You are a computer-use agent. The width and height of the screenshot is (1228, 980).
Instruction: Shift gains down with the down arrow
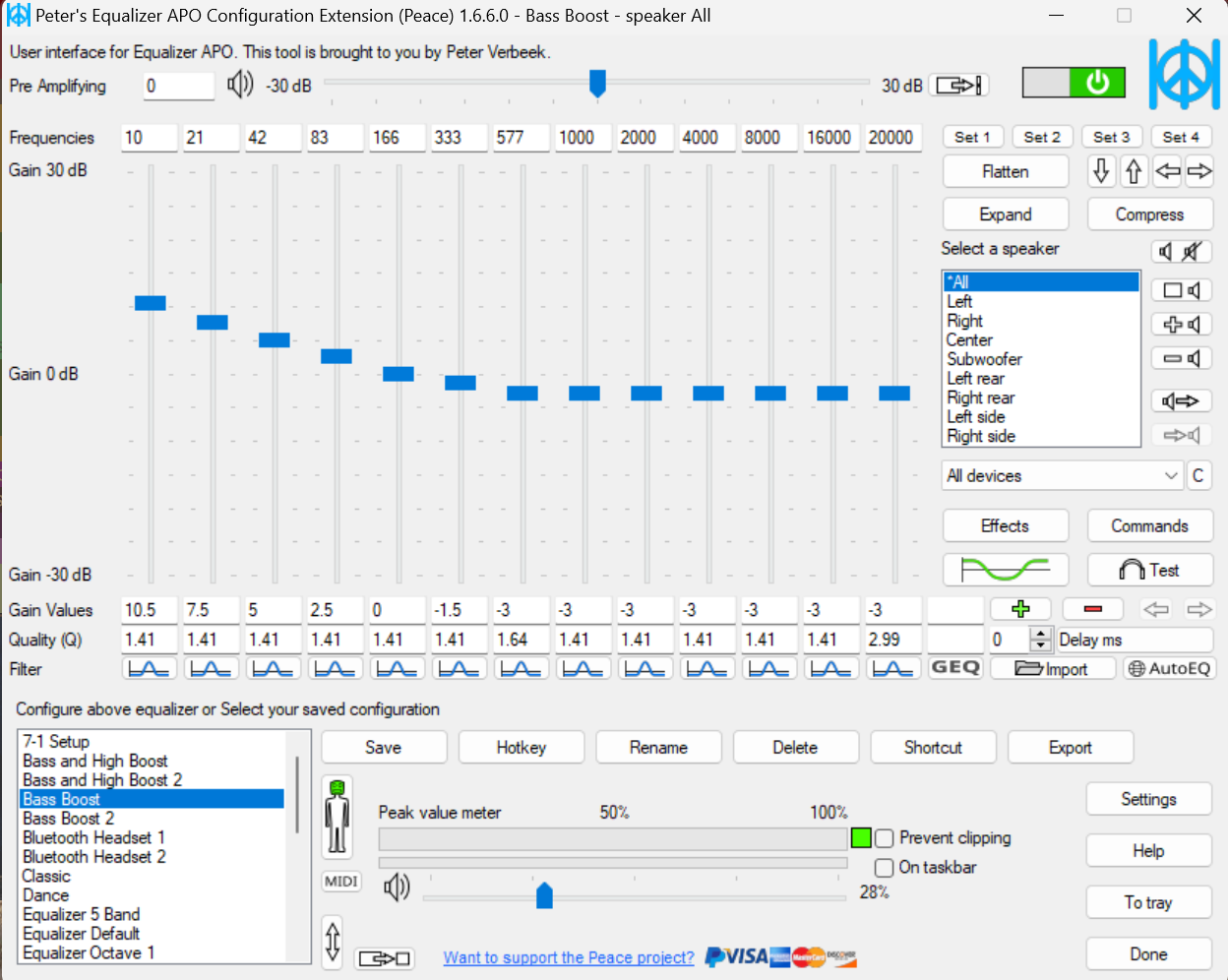(x=1101, y=171)
